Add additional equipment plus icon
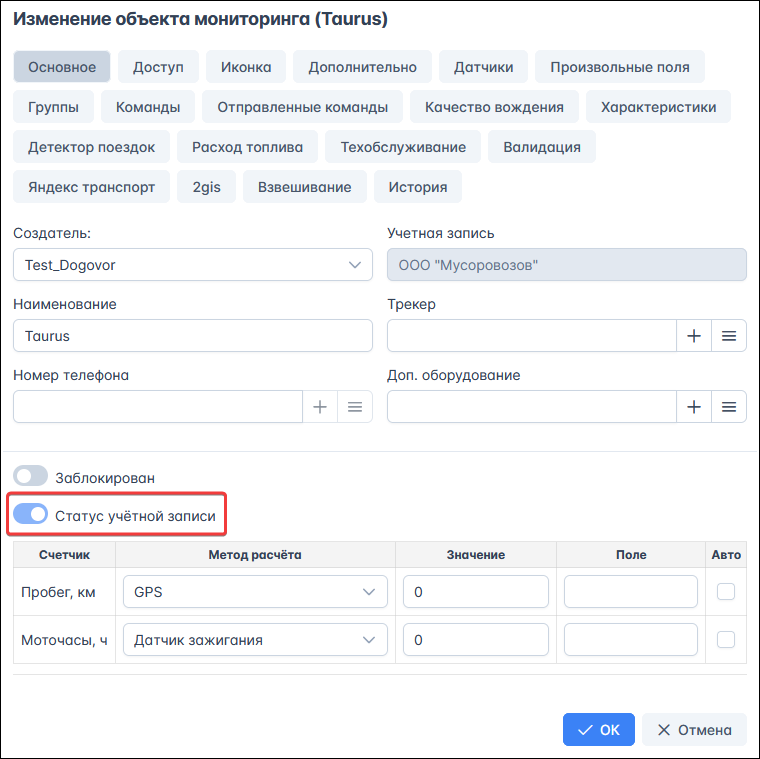The width and height of the screenshot is (760, 759). (x=694, y=407)
